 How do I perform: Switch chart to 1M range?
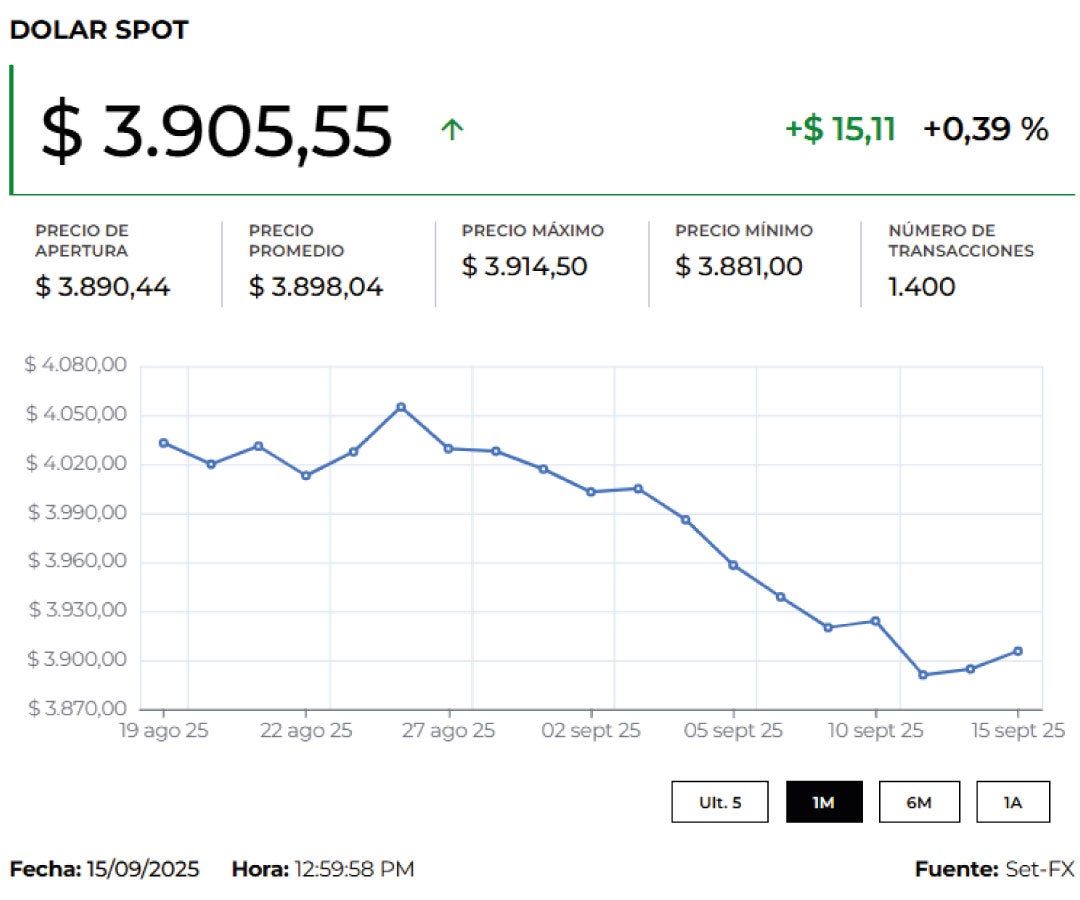tap(824, 802)
